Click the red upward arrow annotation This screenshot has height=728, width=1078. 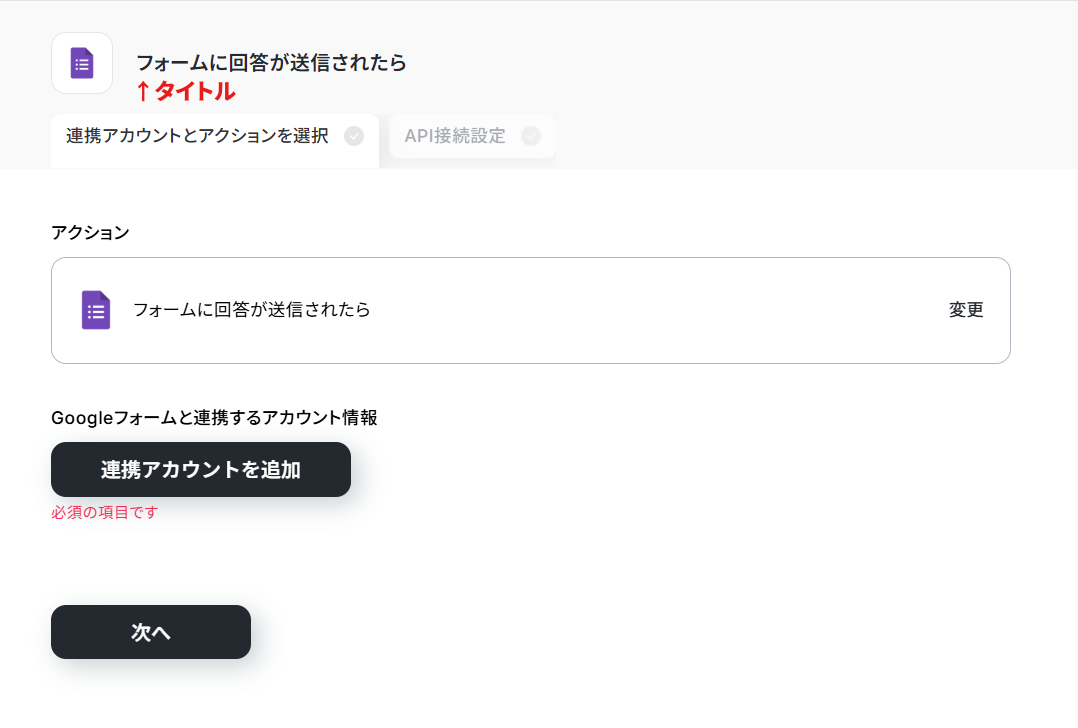click(142, 91)
